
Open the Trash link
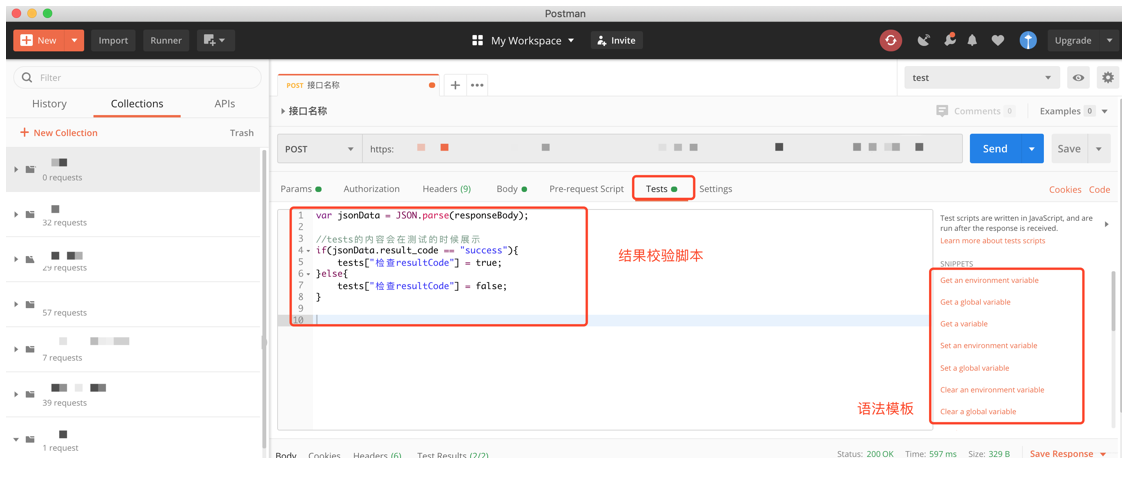(x=242, y=133)
